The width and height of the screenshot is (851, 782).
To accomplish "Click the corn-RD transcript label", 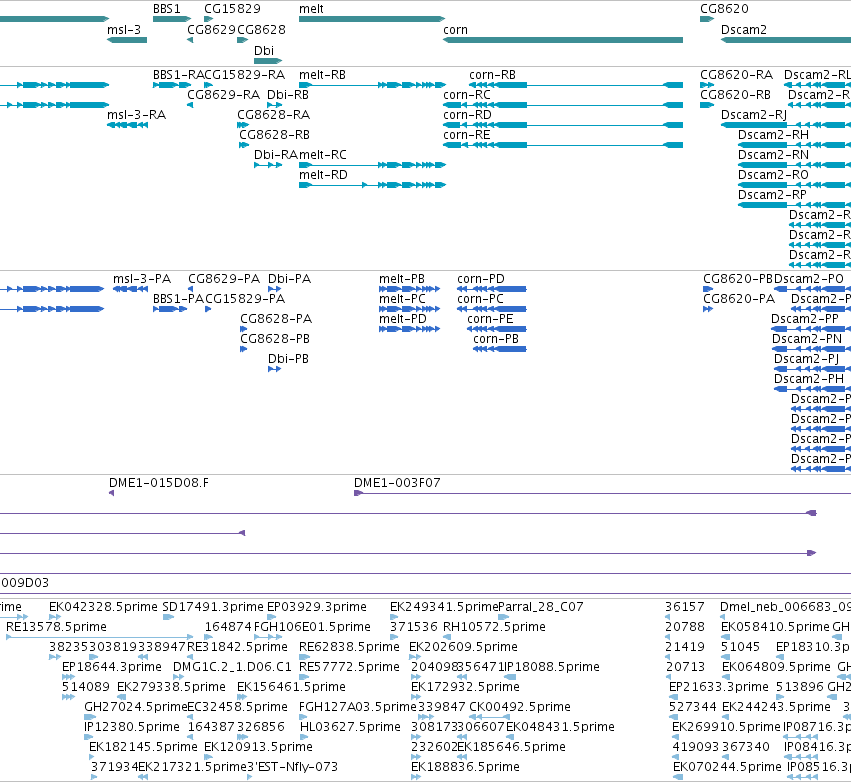I will (x=467, y=115).
